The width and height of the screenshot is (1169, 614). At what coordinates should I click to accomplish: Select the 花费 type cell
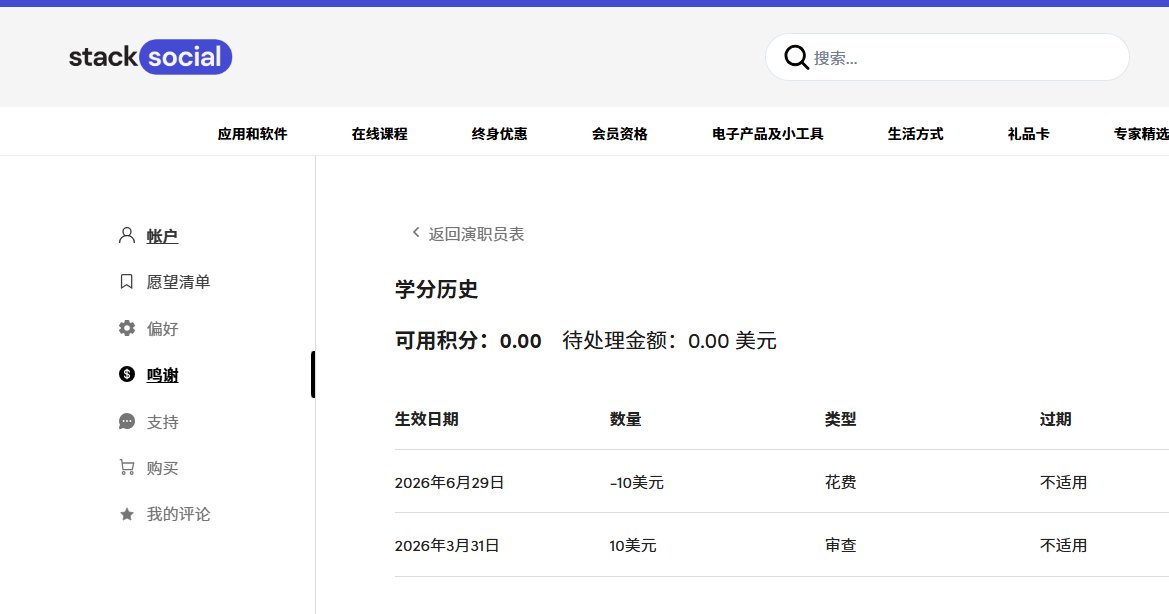click(x=840, y=482)
